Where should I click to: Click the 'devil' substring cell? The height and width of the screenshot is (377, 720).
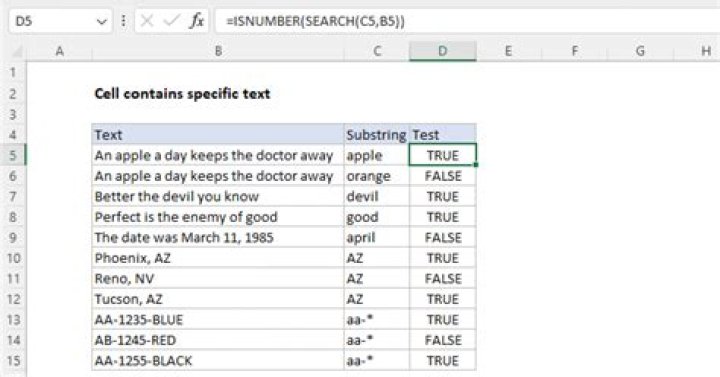pos(377,197)
